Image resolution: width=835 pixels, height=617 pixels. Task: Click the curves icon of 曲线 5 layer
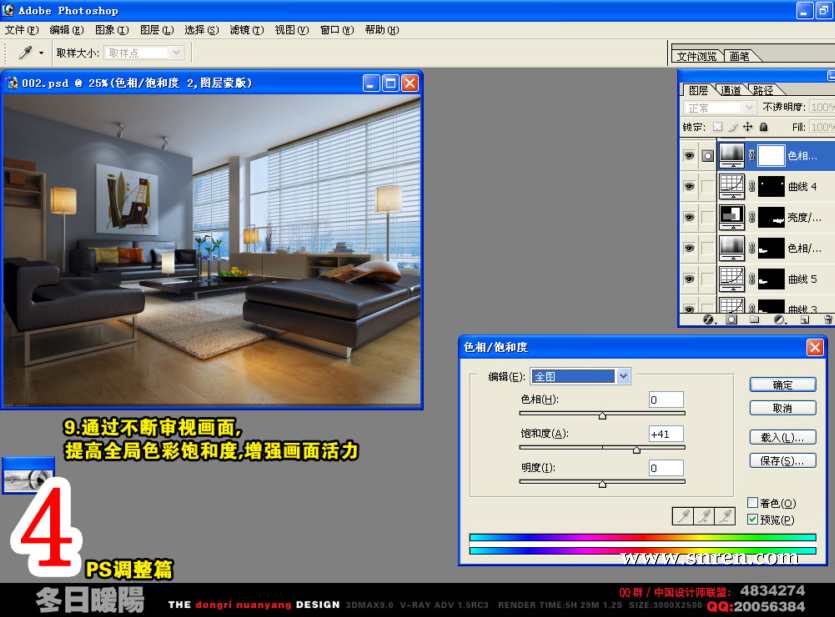click(x=732, y=279)
